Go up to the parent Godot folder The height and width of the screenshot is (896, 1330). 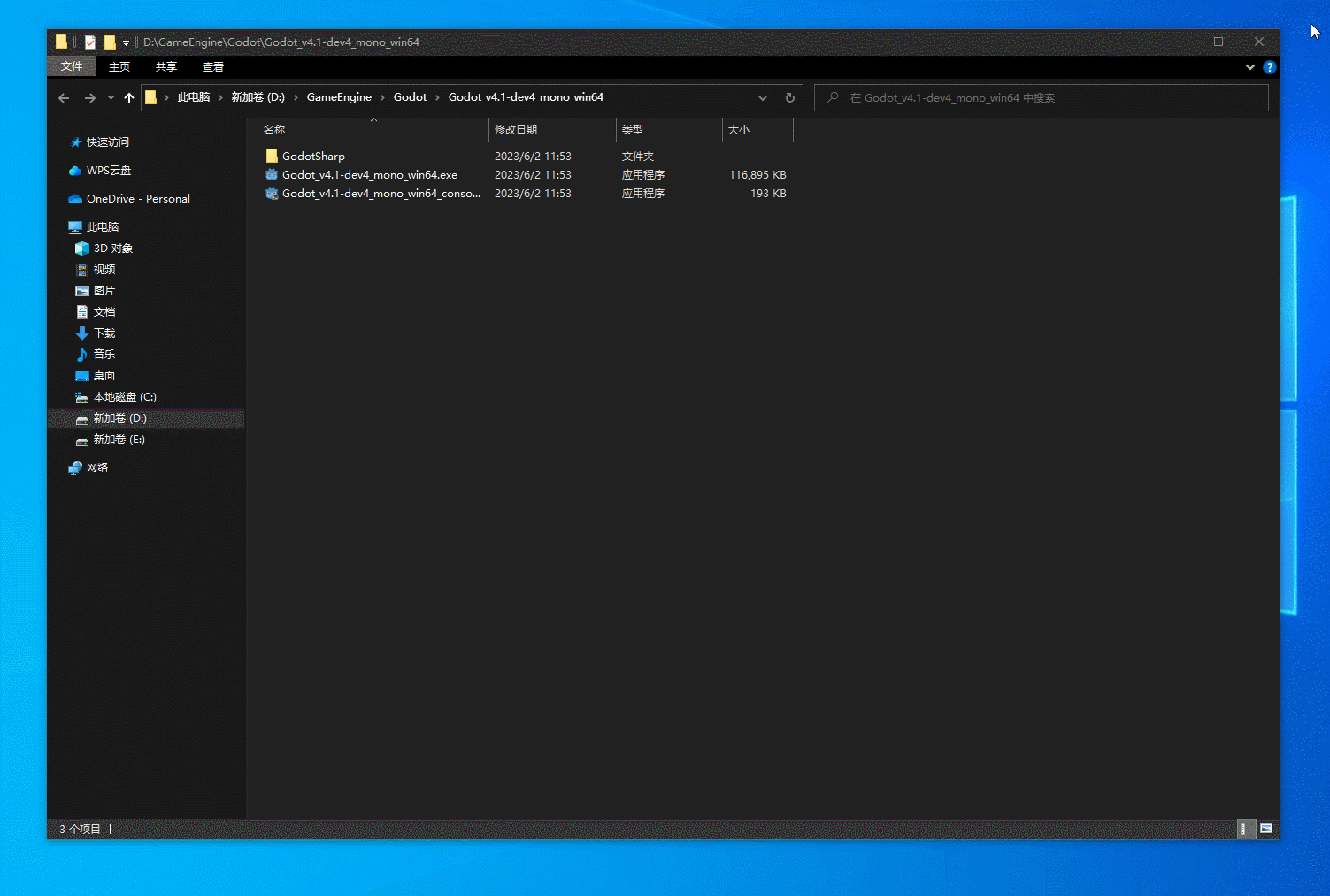(x=128, y=97)
